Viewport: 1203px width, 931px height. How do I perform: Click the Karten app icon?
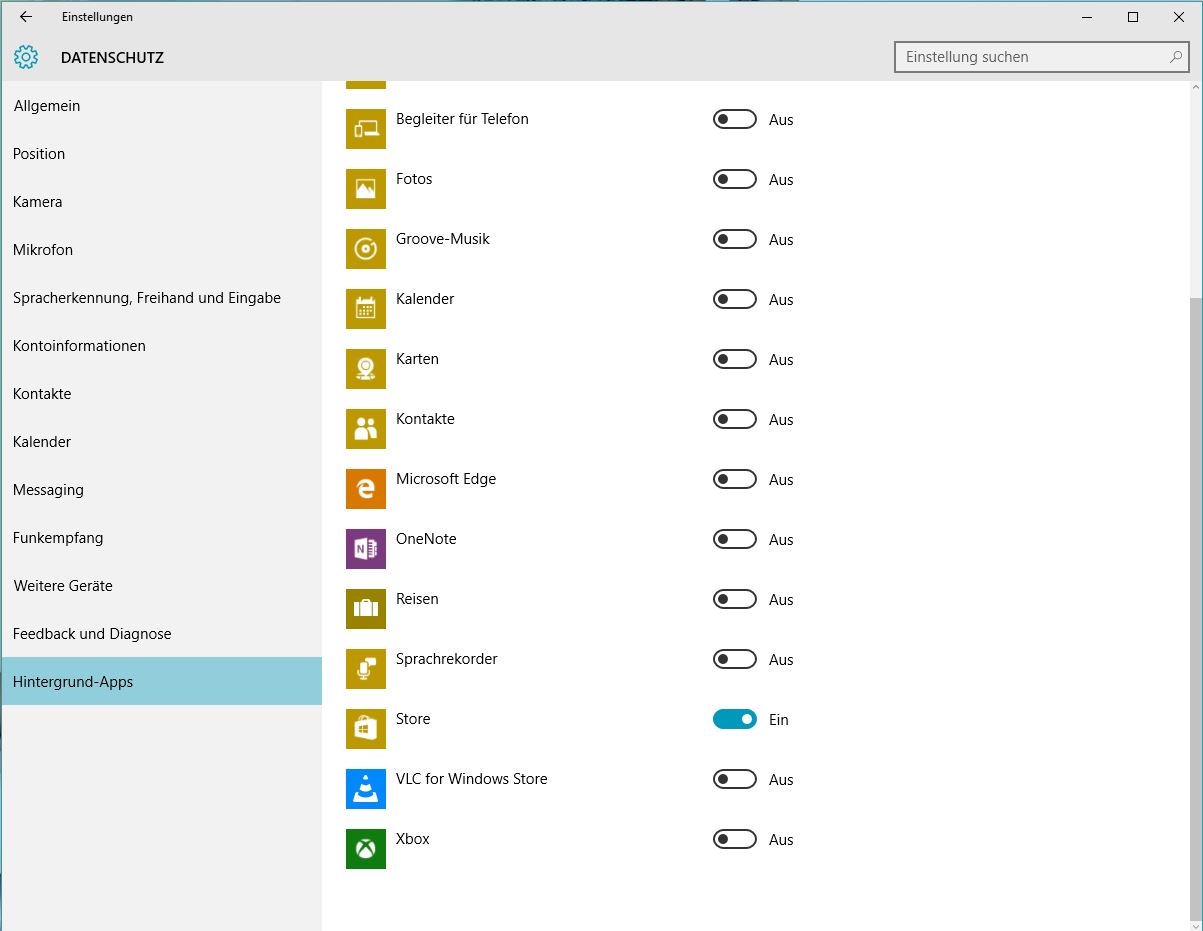click(366, 369)
